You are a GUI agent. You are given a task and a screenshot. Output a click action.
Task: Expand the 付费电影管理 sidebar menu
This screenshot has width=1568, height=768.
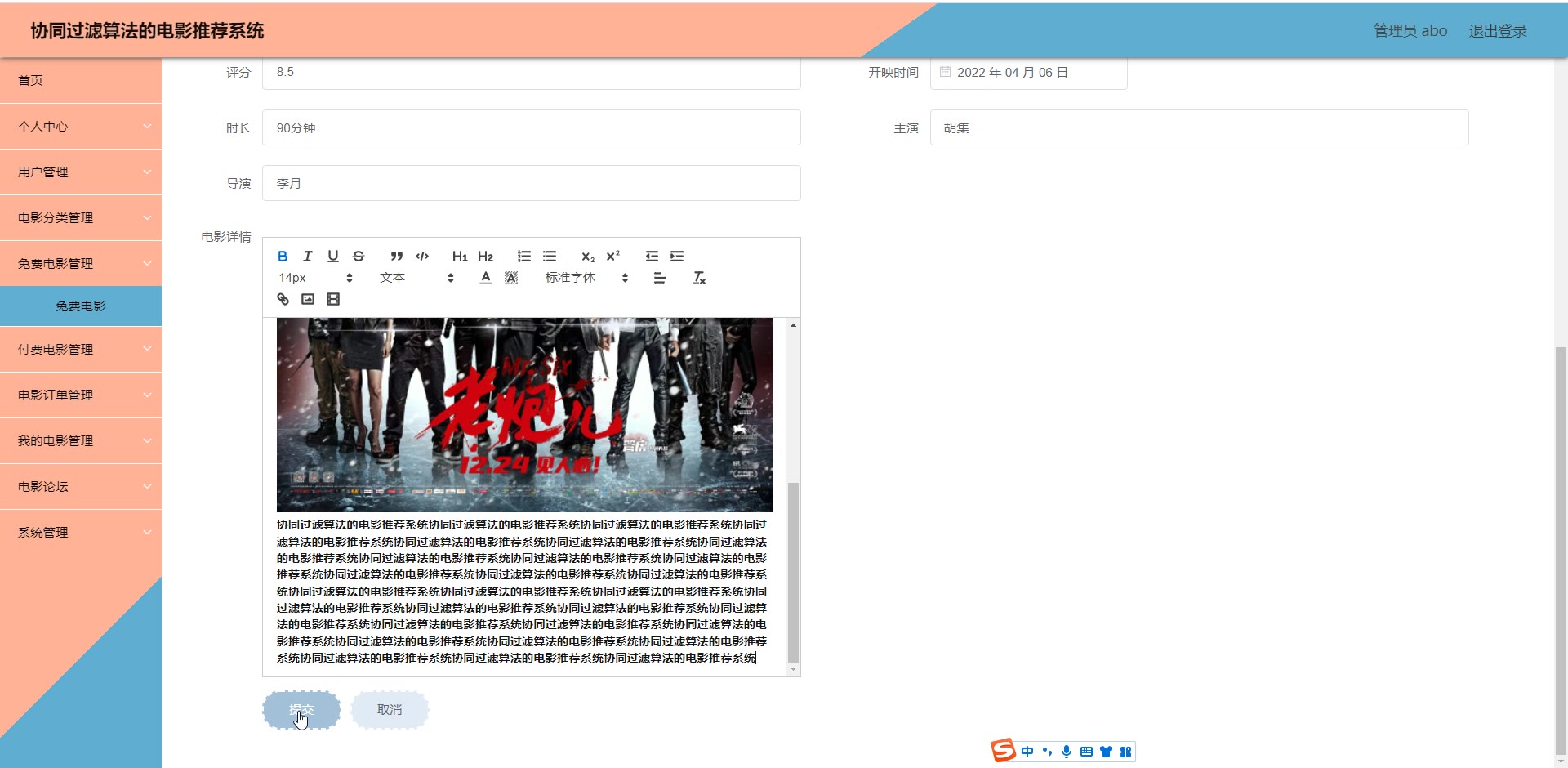81,350
